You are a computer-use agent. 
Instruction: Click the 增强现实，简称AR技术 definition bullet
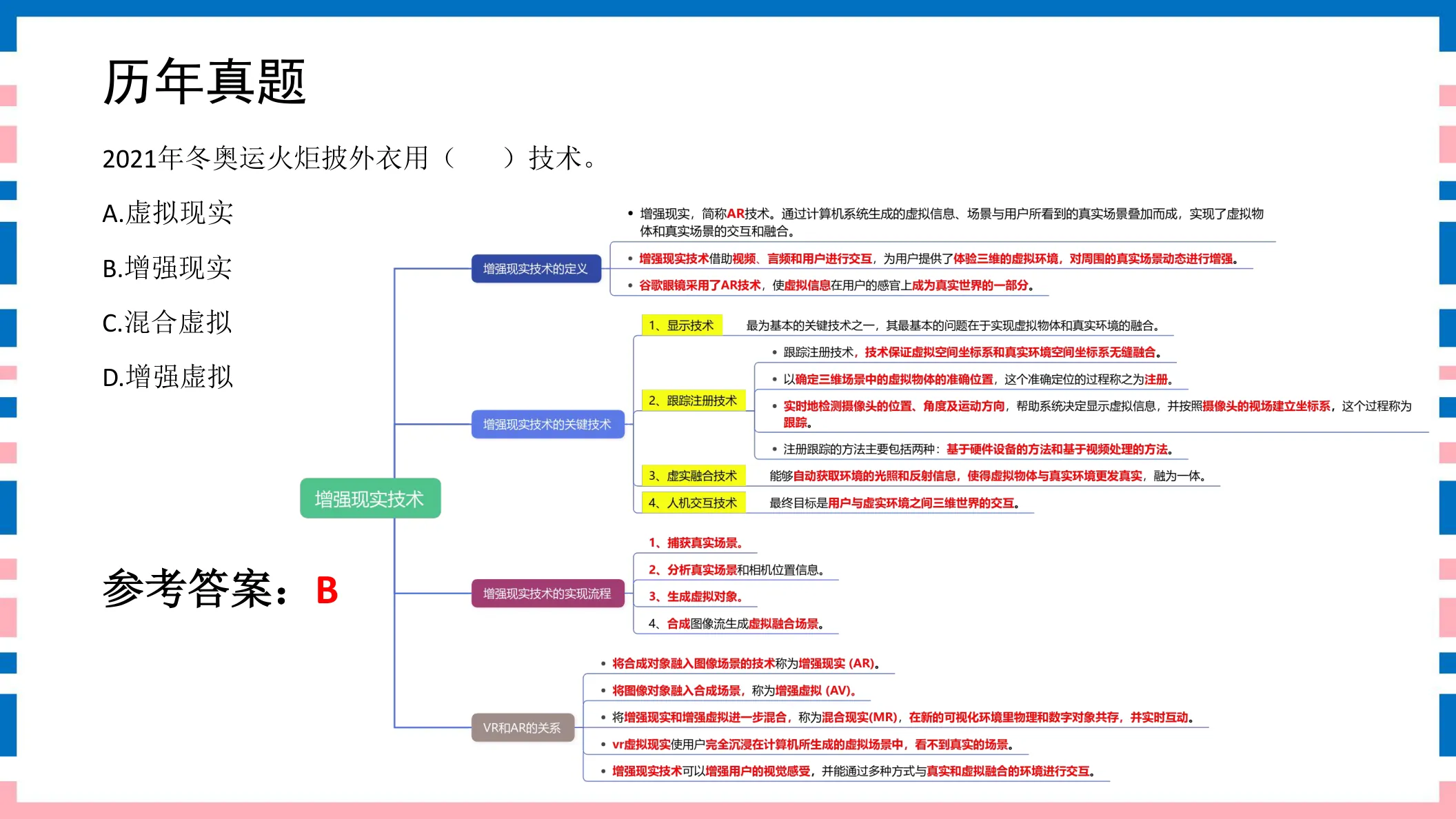click(945, 222)
